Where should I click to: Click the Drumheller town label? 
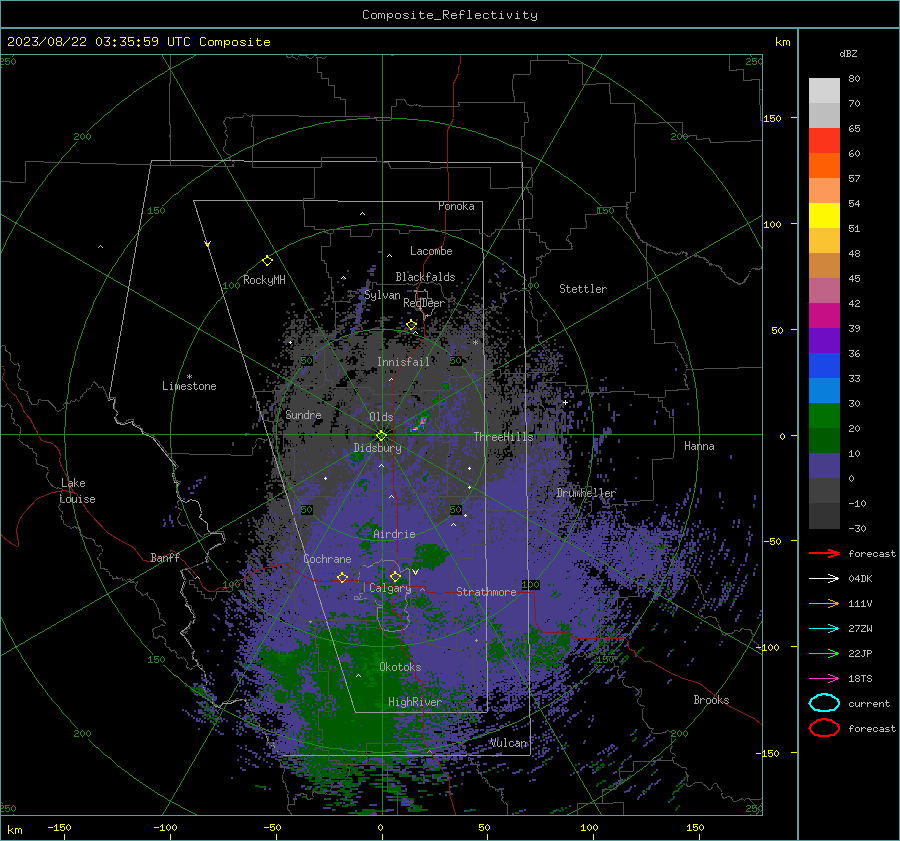[586, 493]
